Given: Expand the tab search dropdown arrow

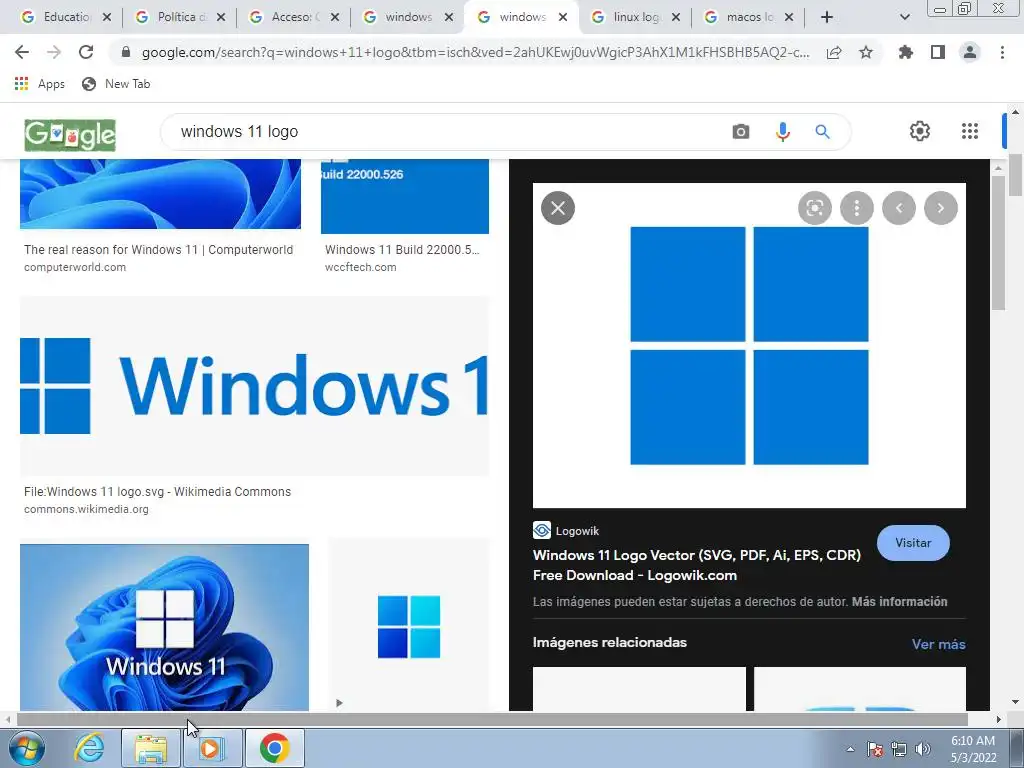Looking at the screenshot, I should tap(904, 17).
